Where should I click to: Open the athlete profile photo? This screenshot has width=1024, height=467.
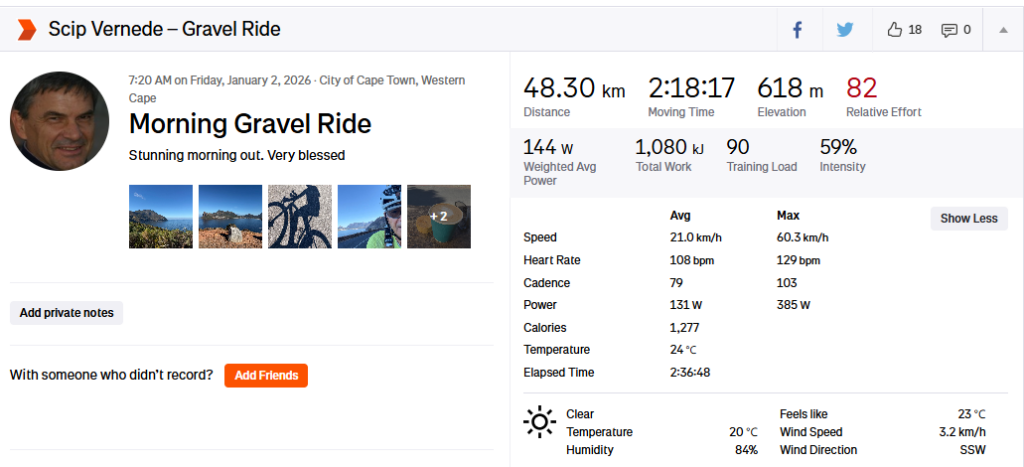(59, 121)
